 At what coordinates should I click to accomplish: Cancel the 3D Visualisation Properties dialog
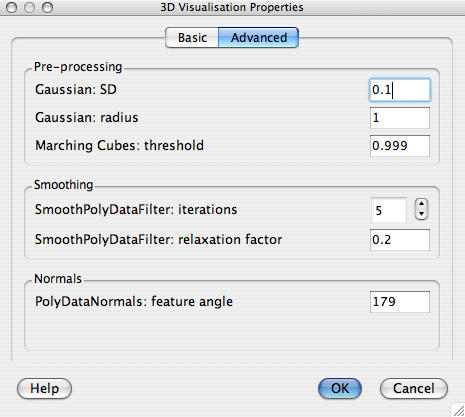[x=414, y=389]
